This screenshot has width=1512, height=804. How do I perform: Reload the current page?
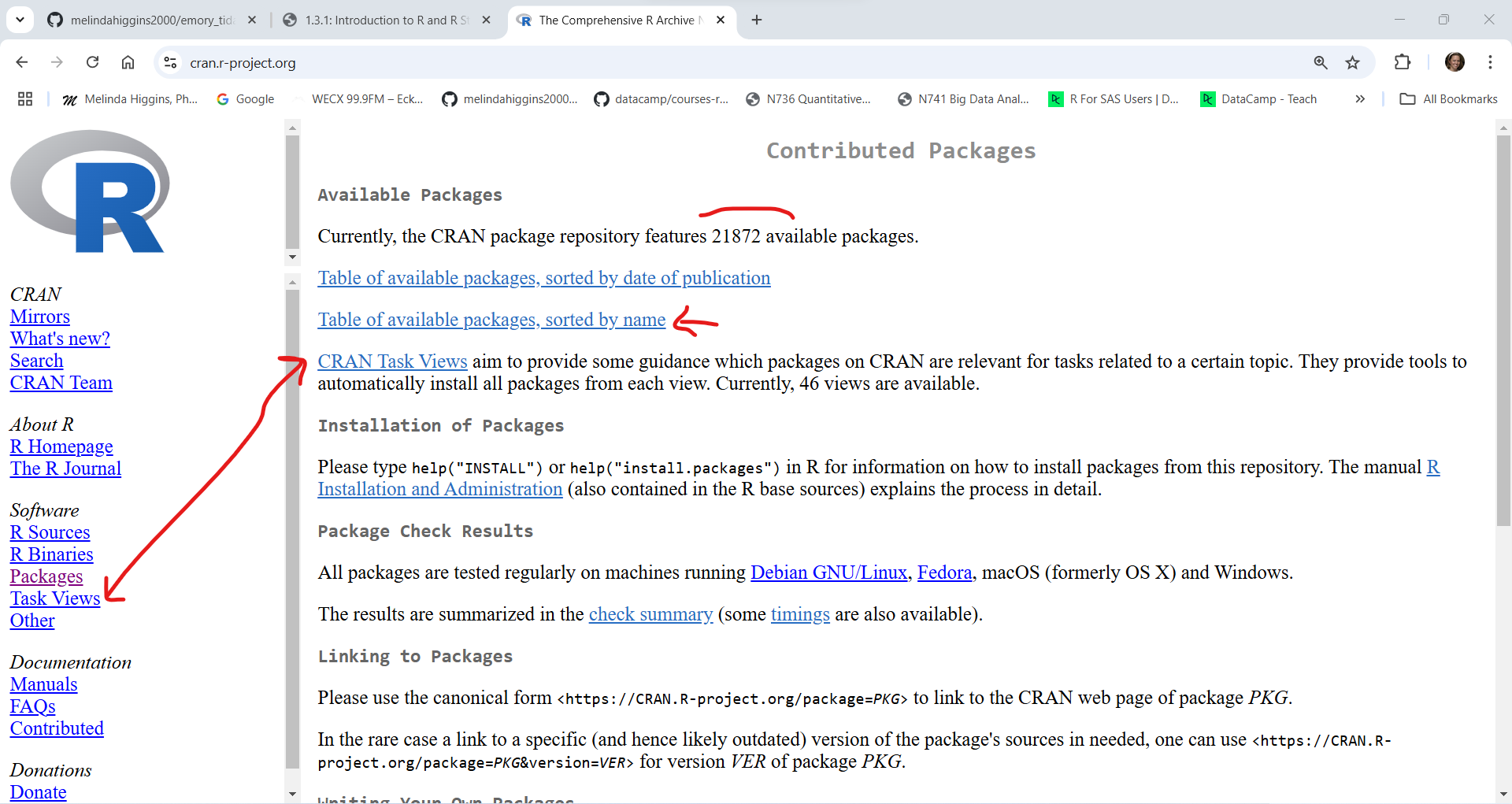[x=92, y=62]
